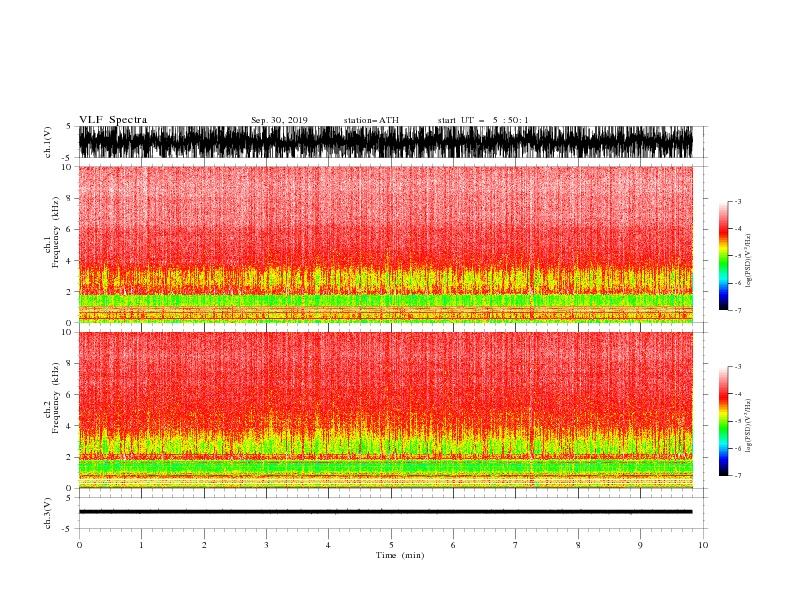Click the ch.1 PSD color scale bar
Screen dimensions: 792x612
723,256
